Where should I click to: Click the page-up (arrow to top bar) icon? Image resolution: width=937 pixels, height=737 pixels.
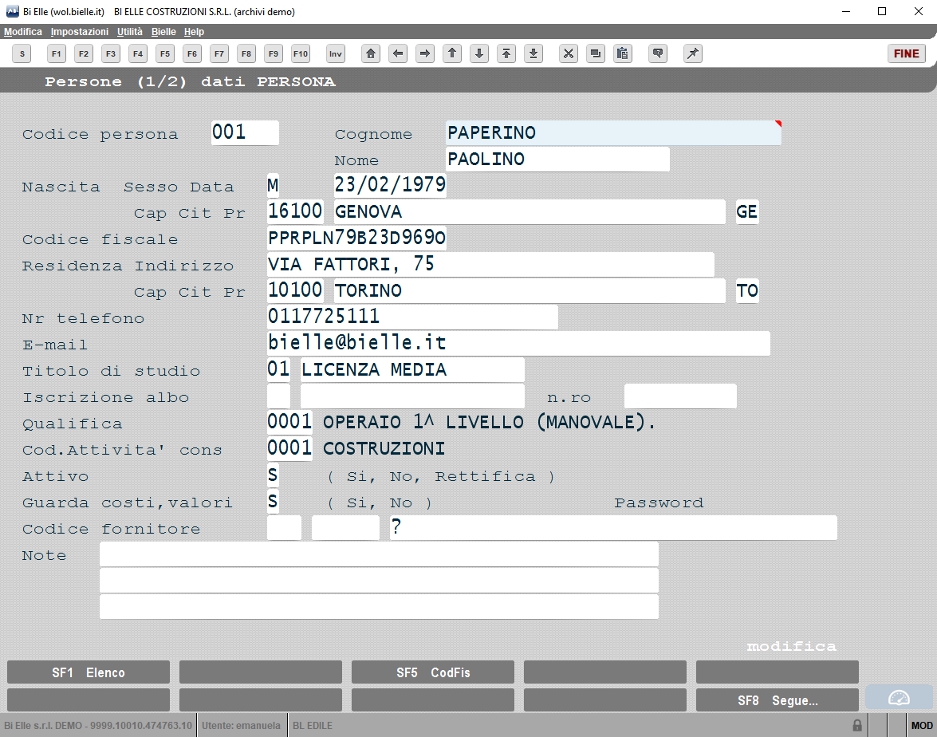pyautogui.click(x=506, y=54)
